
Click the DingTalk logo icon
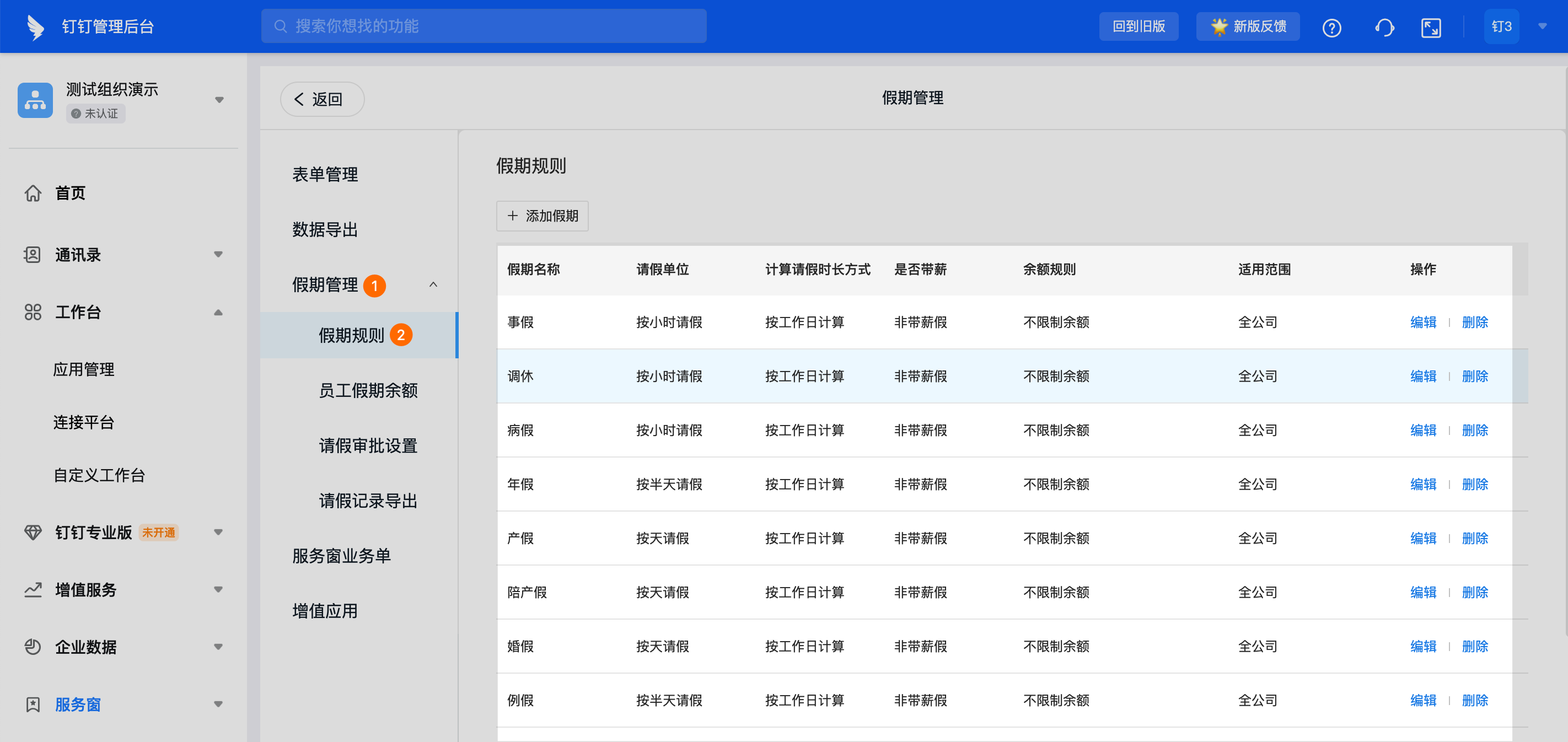pyautogui.click(x=35, y=27)
